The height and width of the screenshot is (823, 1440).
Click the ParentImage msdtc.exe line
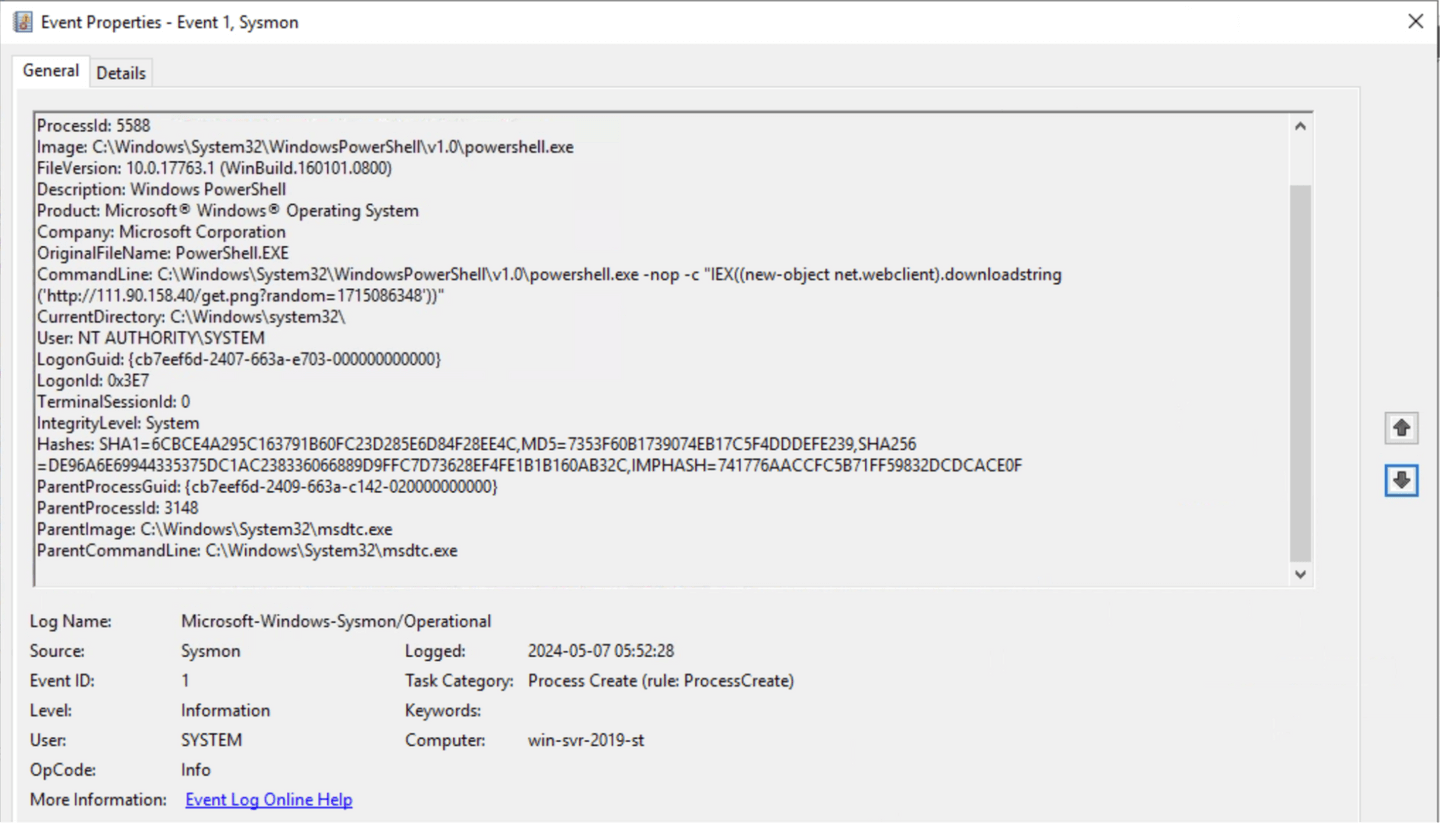click(x=215, y=529)
